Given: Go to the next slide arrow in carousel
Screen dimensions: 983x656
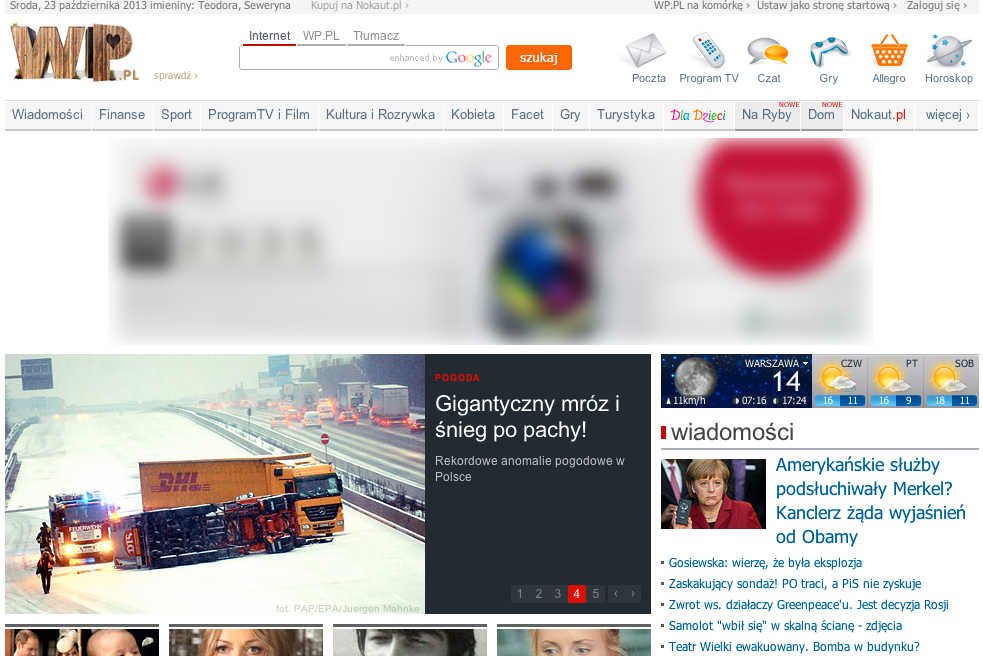Looking at the screenshot, I should [x=633, y=594].
